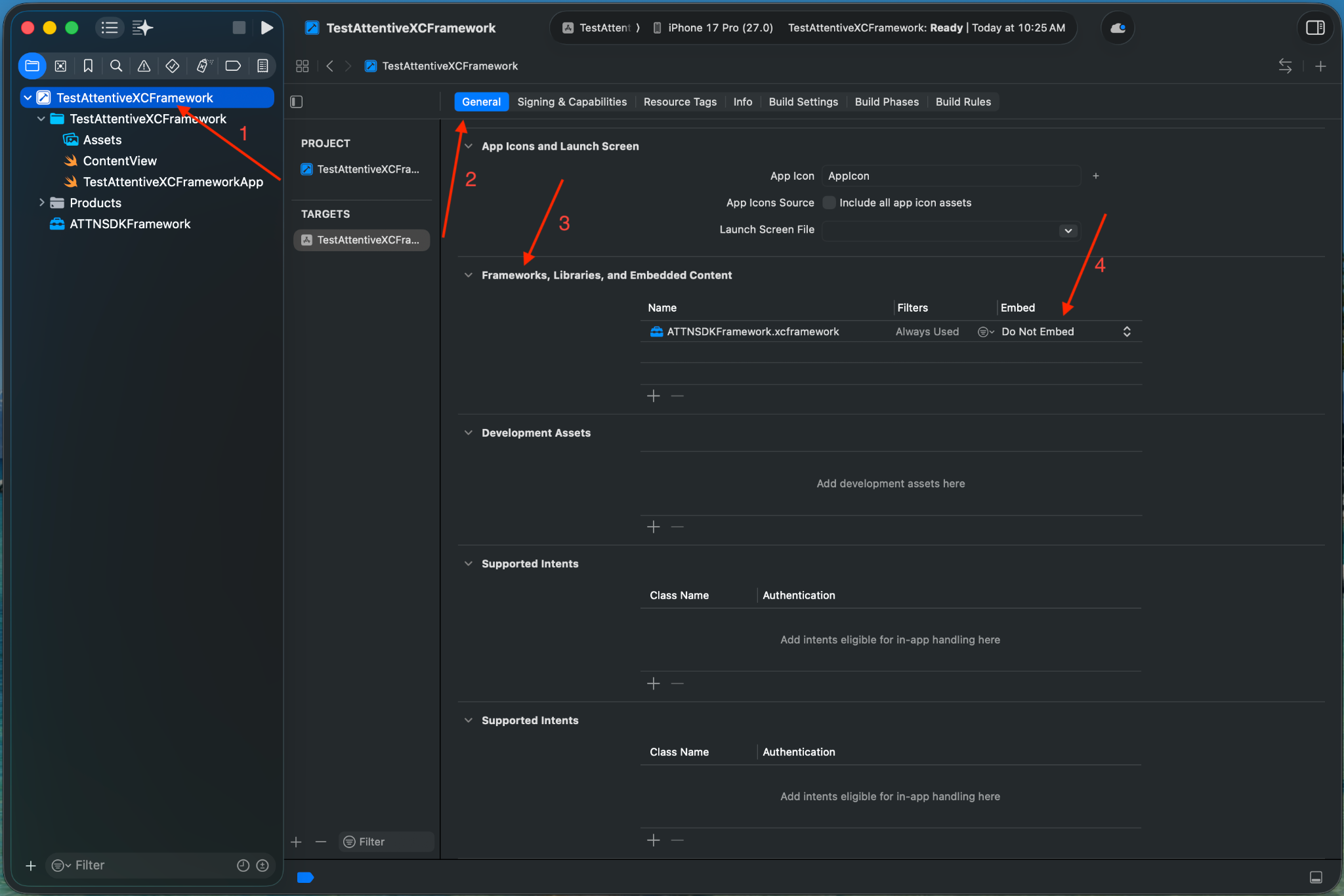Show only source-controlled files filter
Image resolution: width=1344 pixels, height=896 pixels.
(x=262, y=866)
